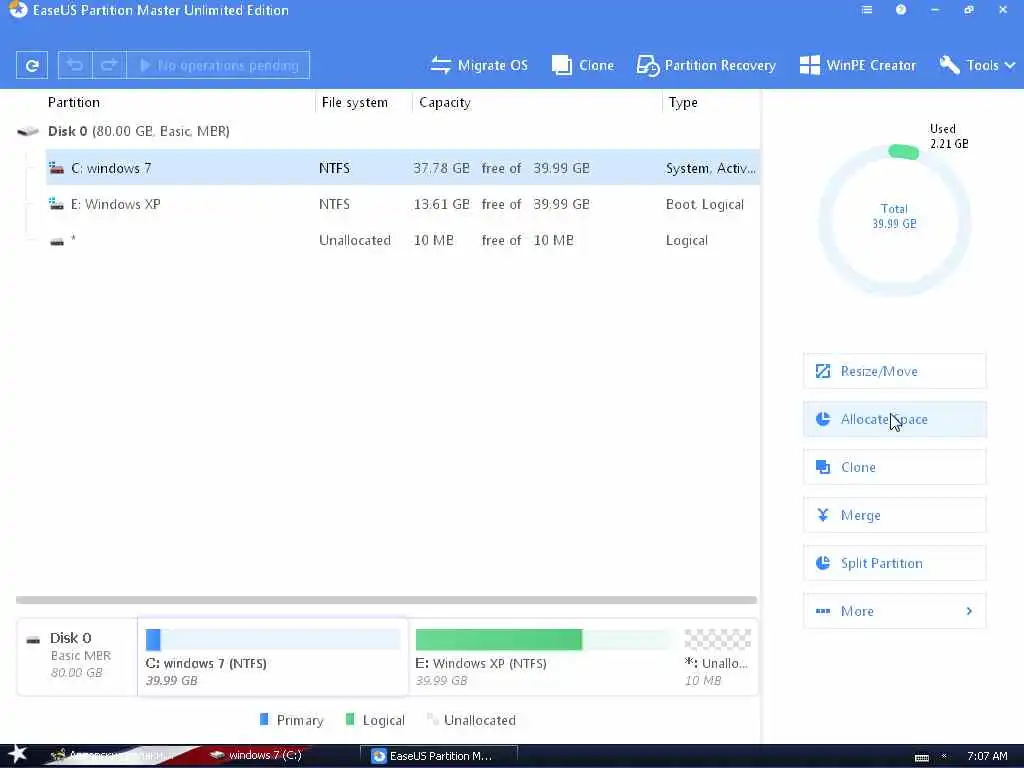The width and height of the screenshot is (1024, 768).
Task: Open the help question mark icon
Action: (x=901, y=10)
